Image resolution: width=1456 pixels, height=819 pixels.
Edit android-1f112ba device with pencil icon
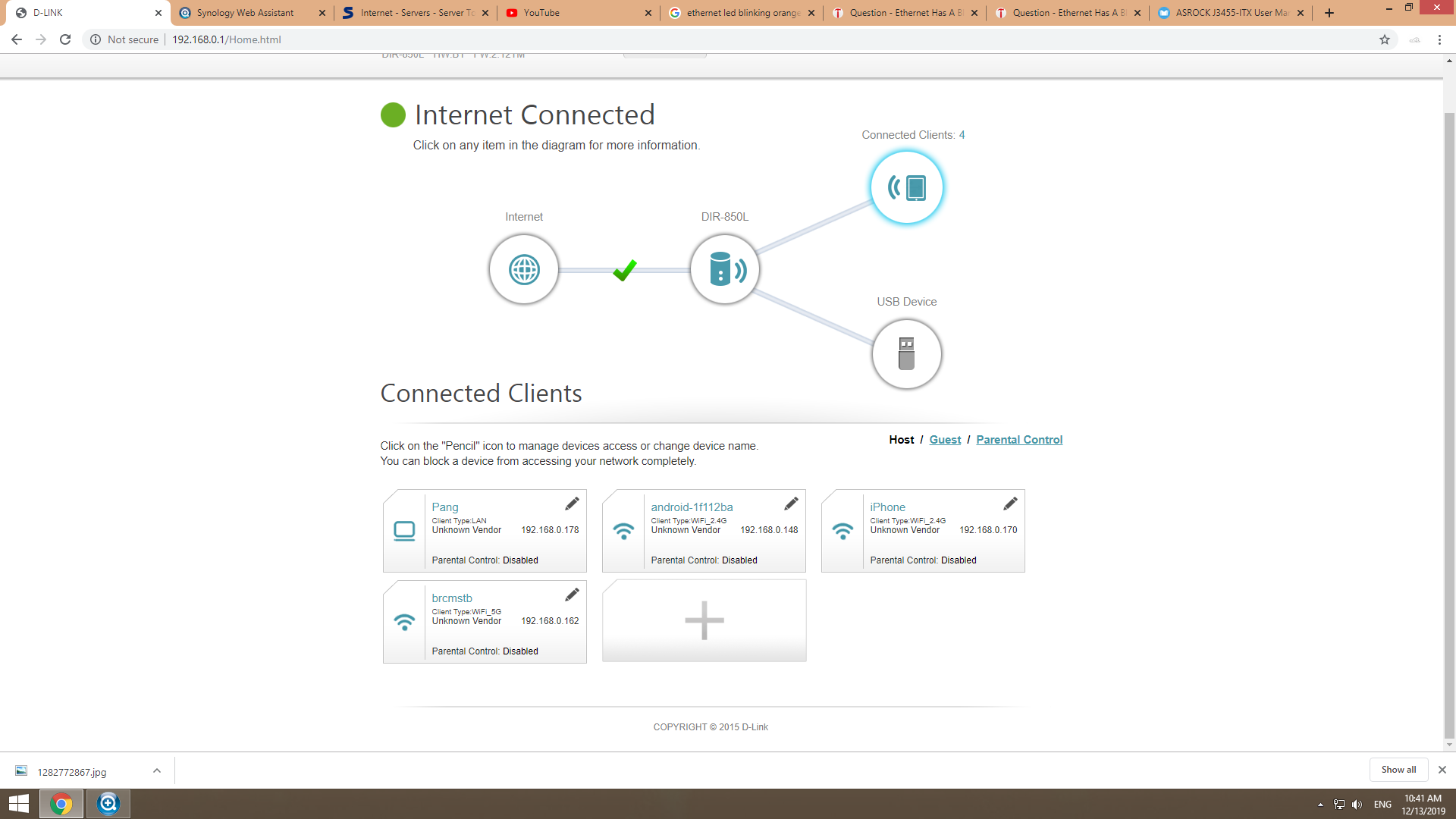[791, 504]
